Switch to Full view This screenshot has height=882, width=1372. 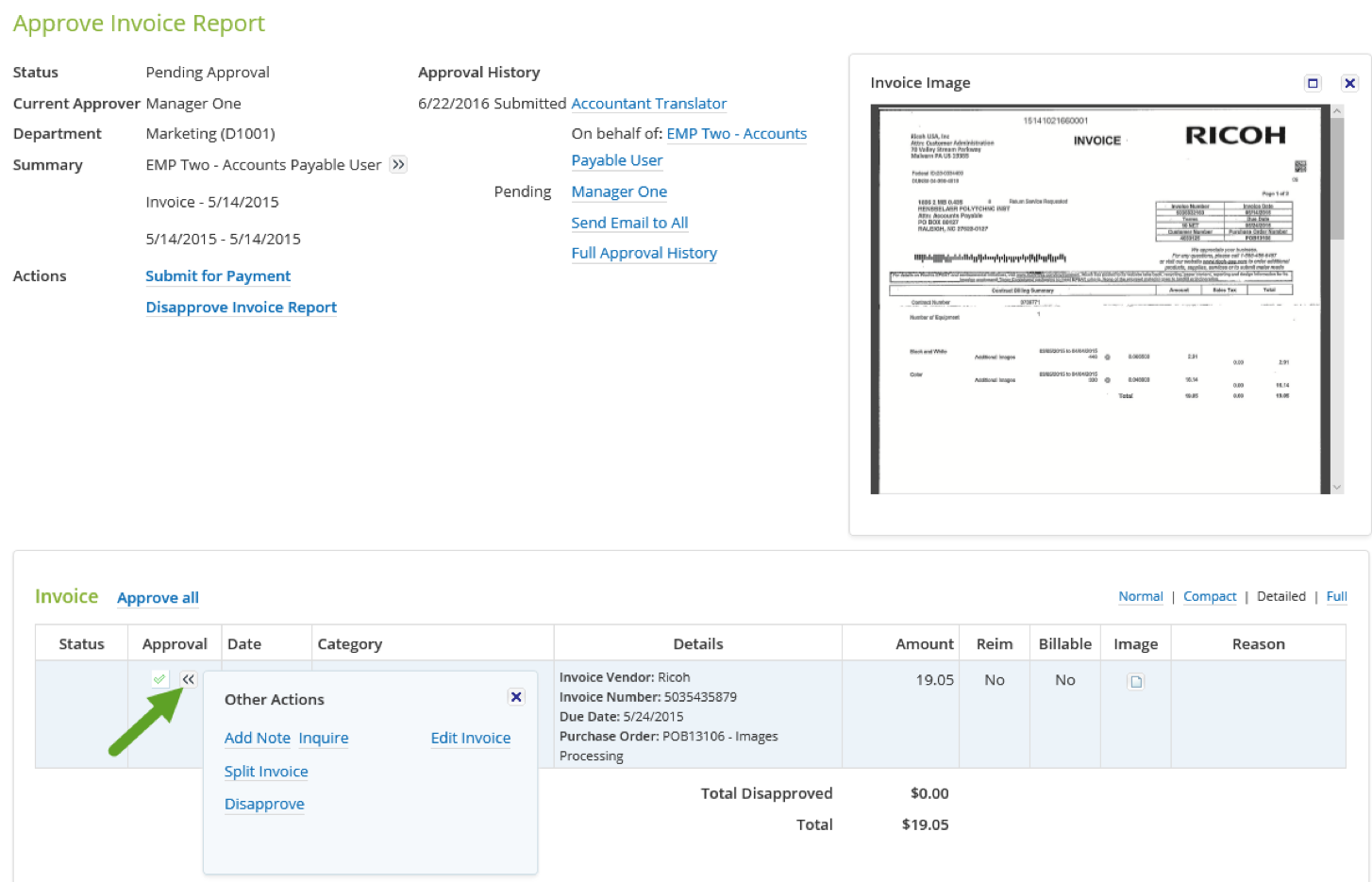click(x=1336, y=596)
